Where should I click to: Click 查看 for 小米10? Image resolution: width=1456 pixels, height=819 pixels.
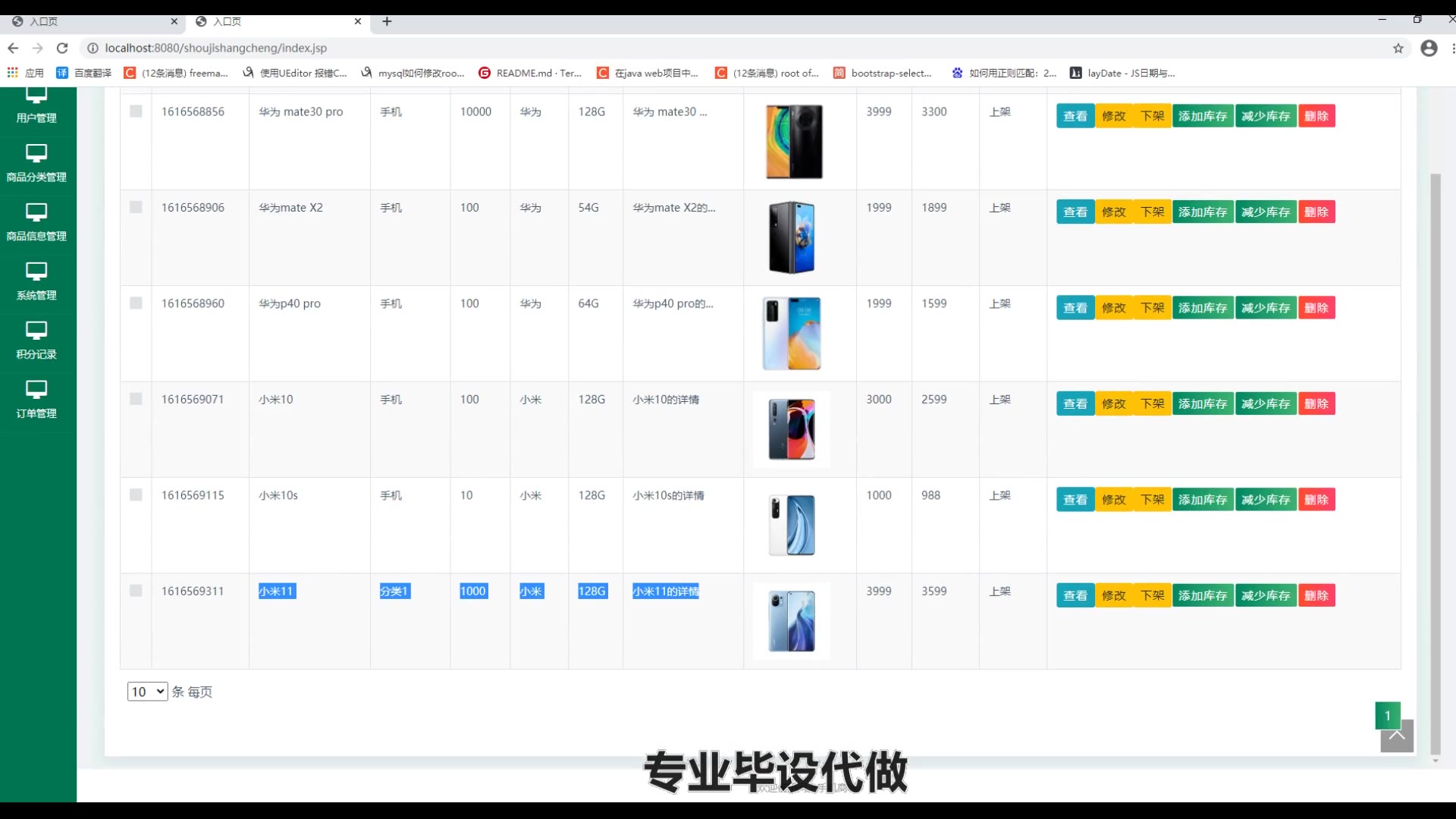(x=1075, y=404)
